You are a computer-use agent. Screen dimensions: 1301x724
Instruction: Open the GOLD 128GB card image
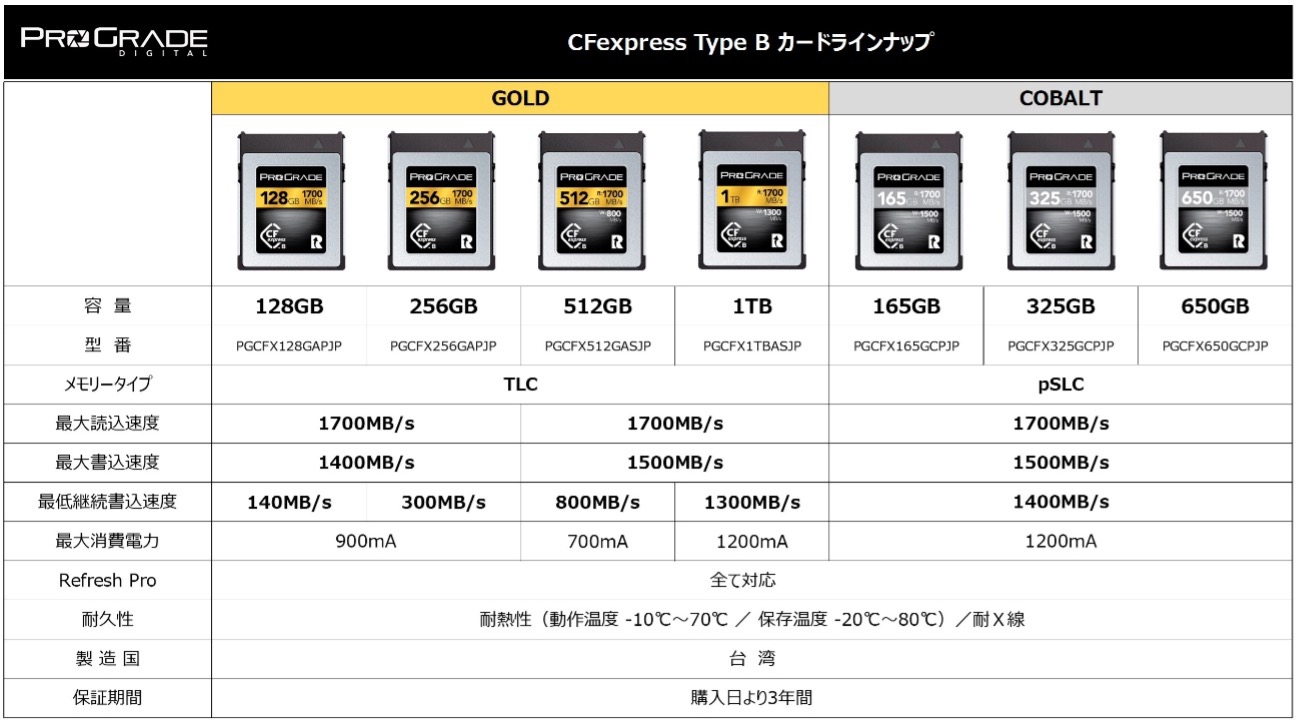(289, 203)
